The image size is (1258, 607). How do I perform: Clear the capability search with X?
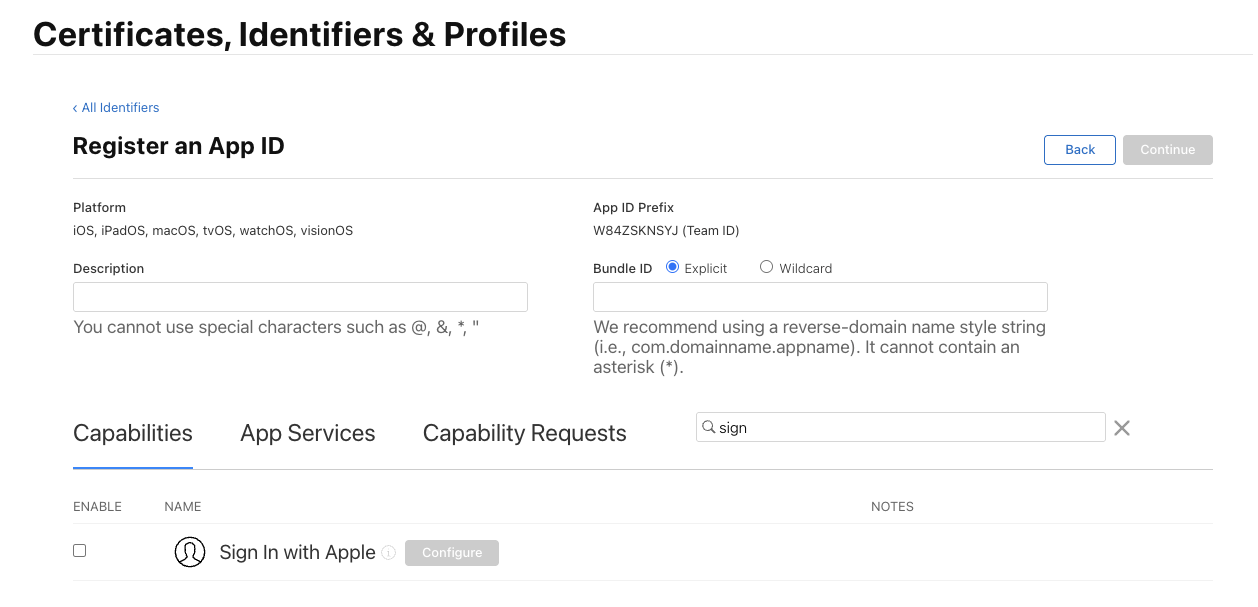(x=1122, y=428)
